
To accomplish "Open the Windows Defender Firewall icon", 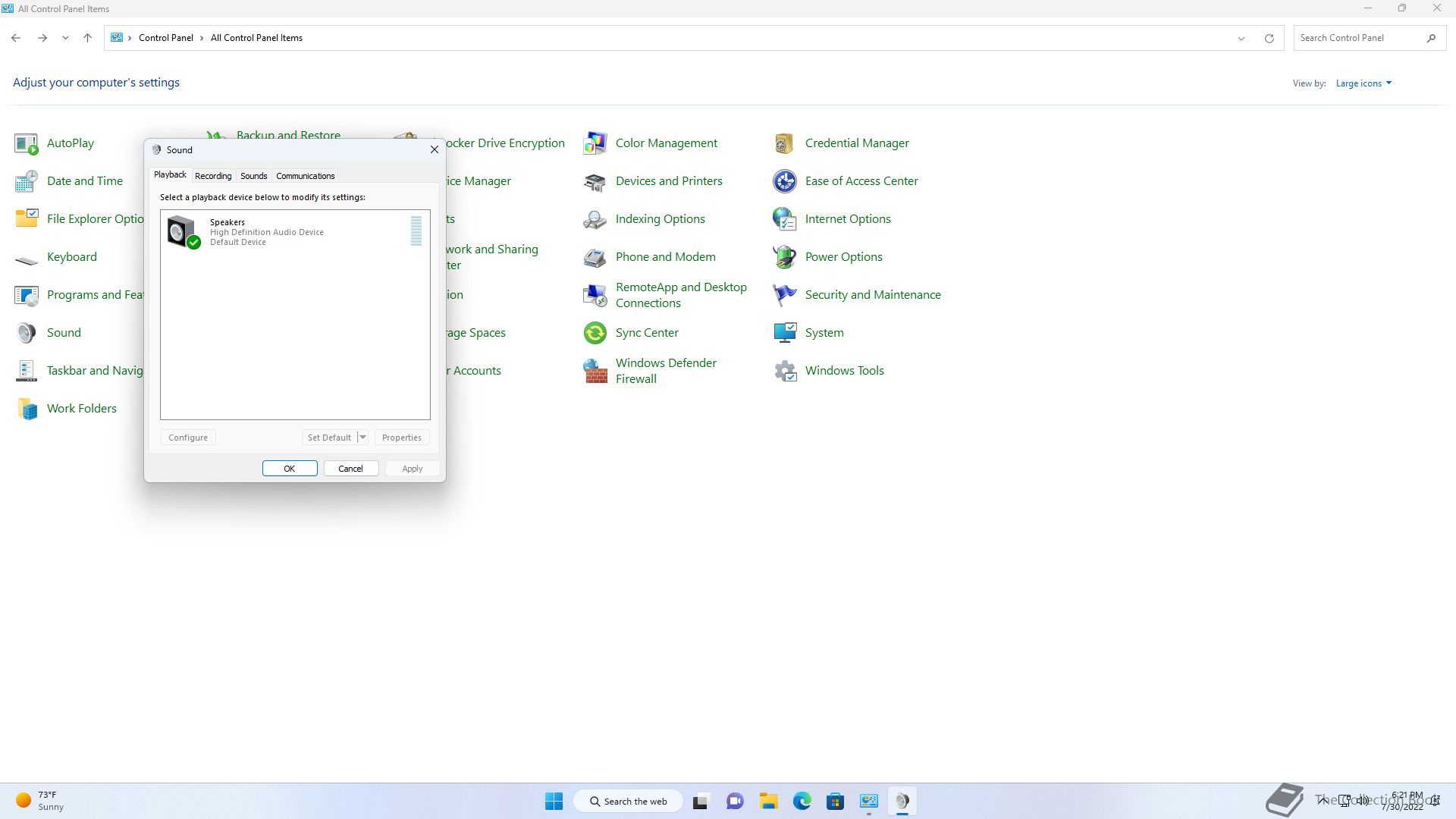I will point(595,371).
